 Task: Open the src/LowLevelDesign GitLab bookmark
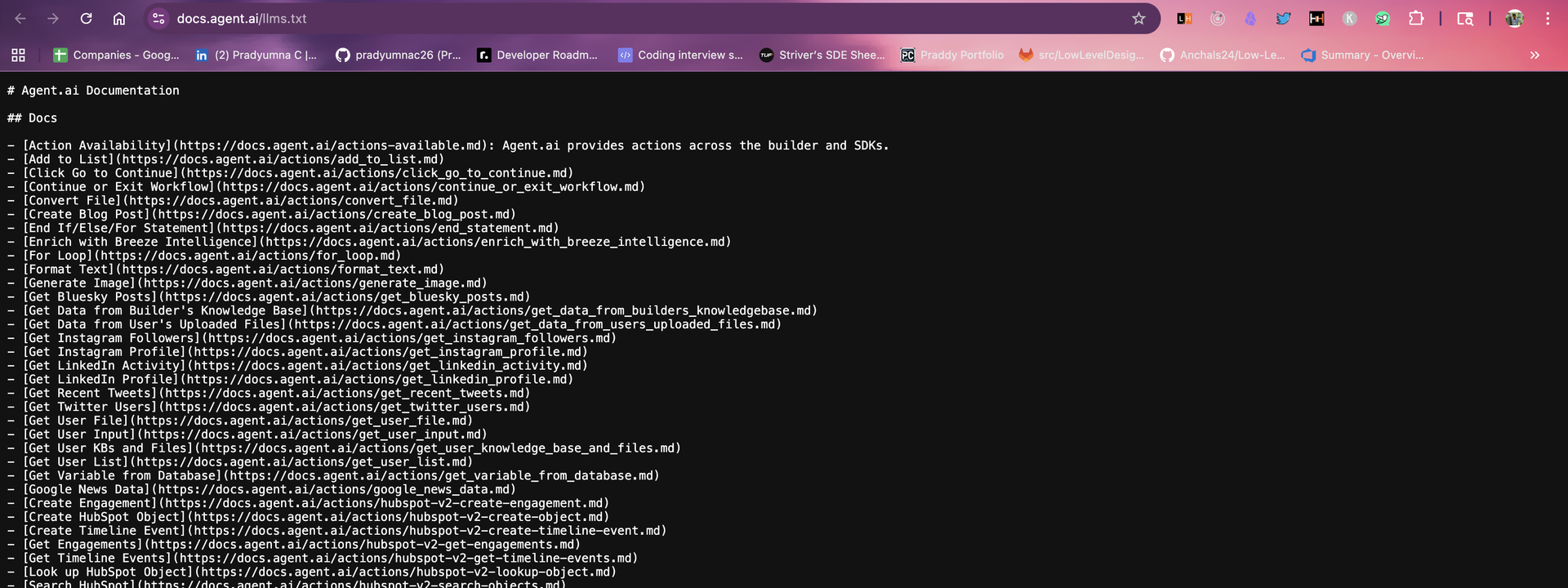(x=1081, y=55)
